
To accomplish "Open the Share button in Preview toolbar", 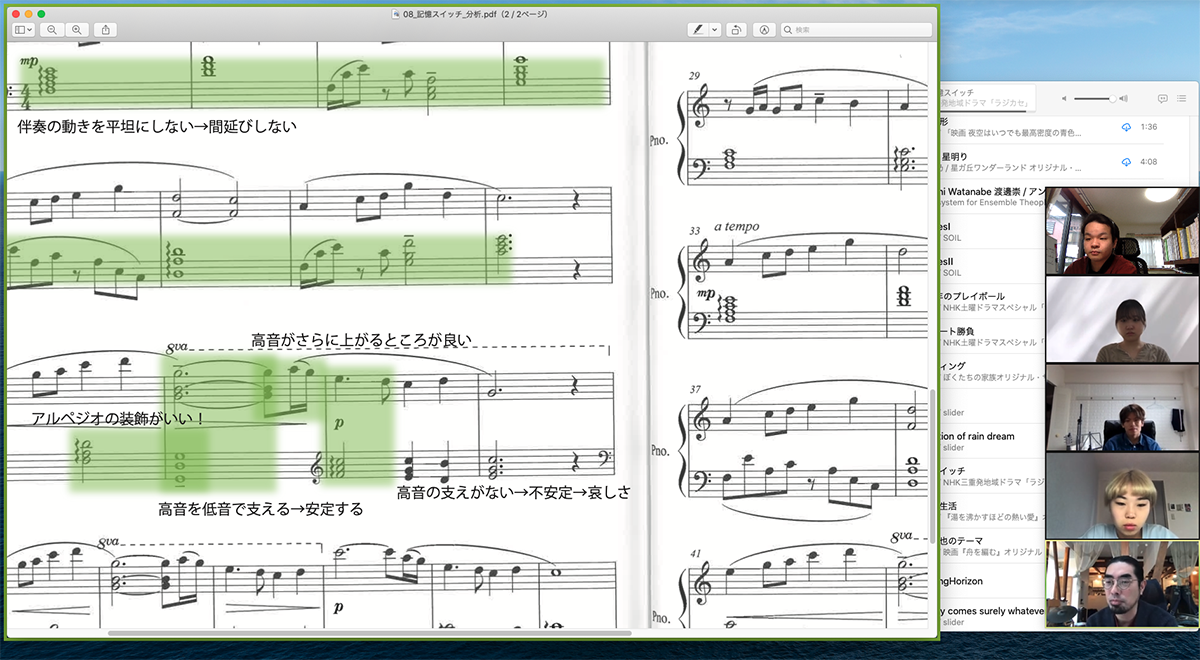I will pos(106,30).
